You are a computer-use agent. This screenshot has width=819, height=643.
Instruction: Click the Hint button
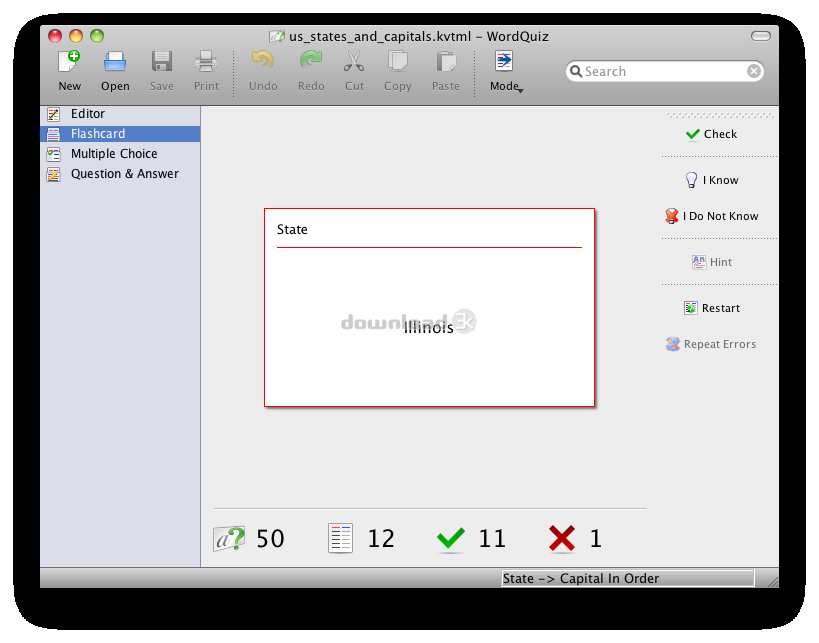[711, 262]
